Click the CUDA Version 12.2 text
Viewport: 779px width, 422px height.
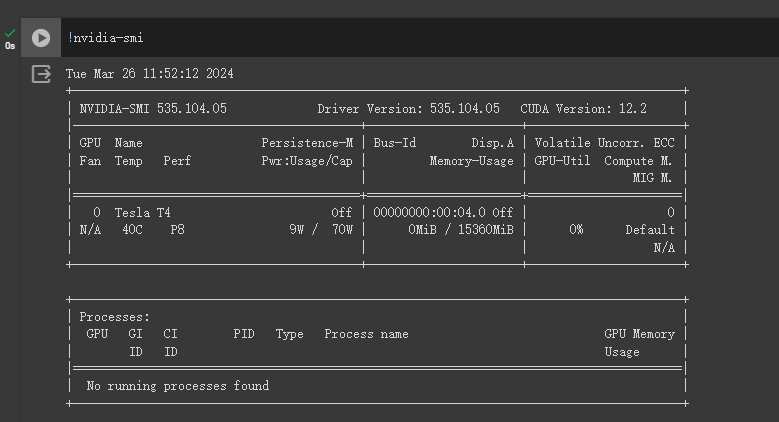click(x=583, y=108)
